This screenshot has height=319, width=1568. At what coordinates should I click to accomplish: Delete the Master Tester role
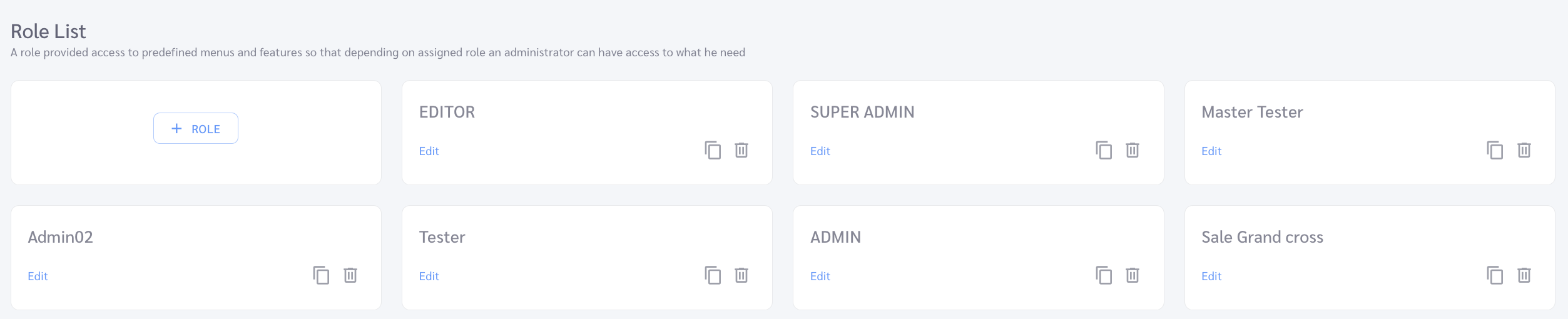pyautogui.click(x=1524, y=150)
